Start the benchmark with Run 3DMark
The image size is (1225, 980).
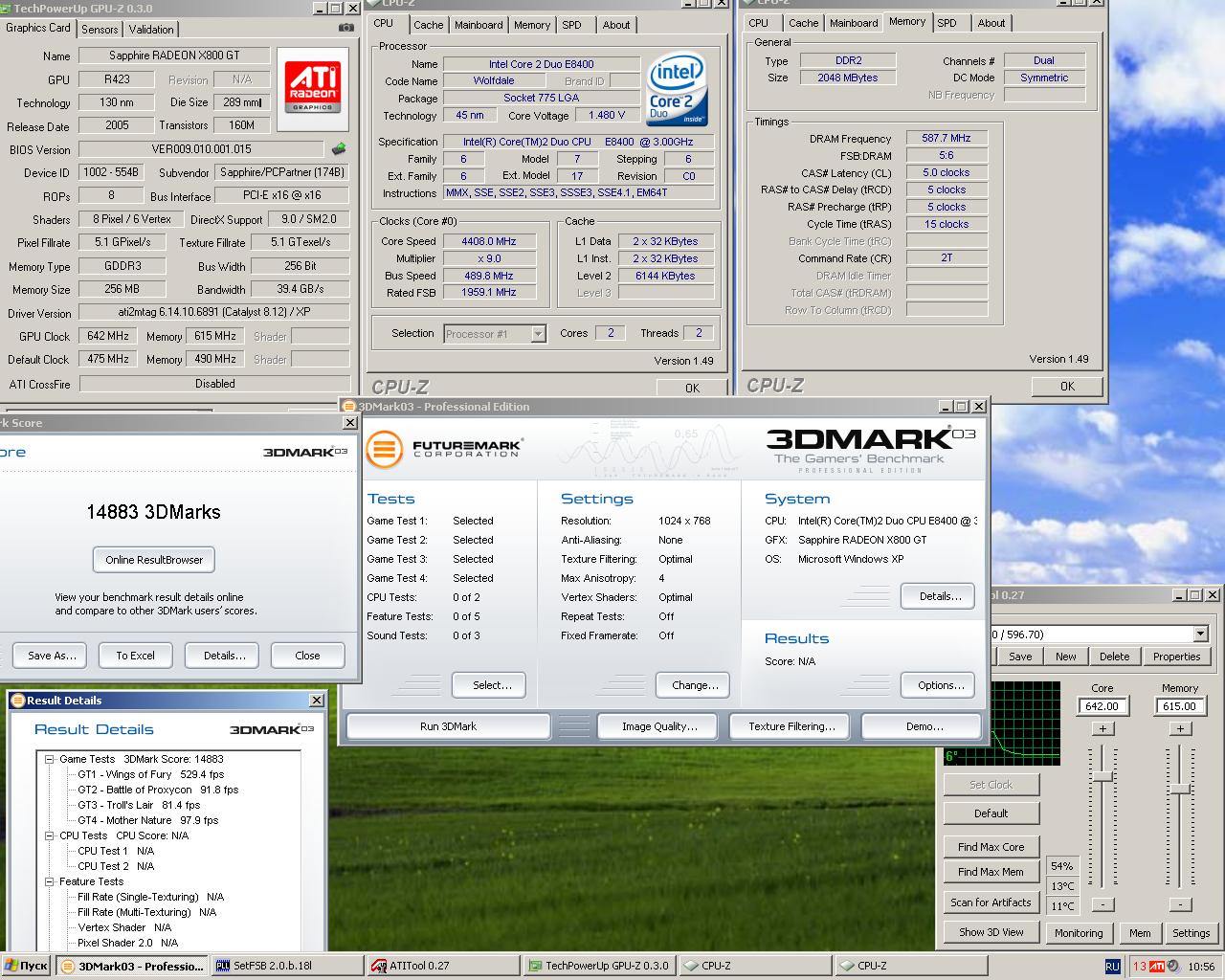click(448, 726)
